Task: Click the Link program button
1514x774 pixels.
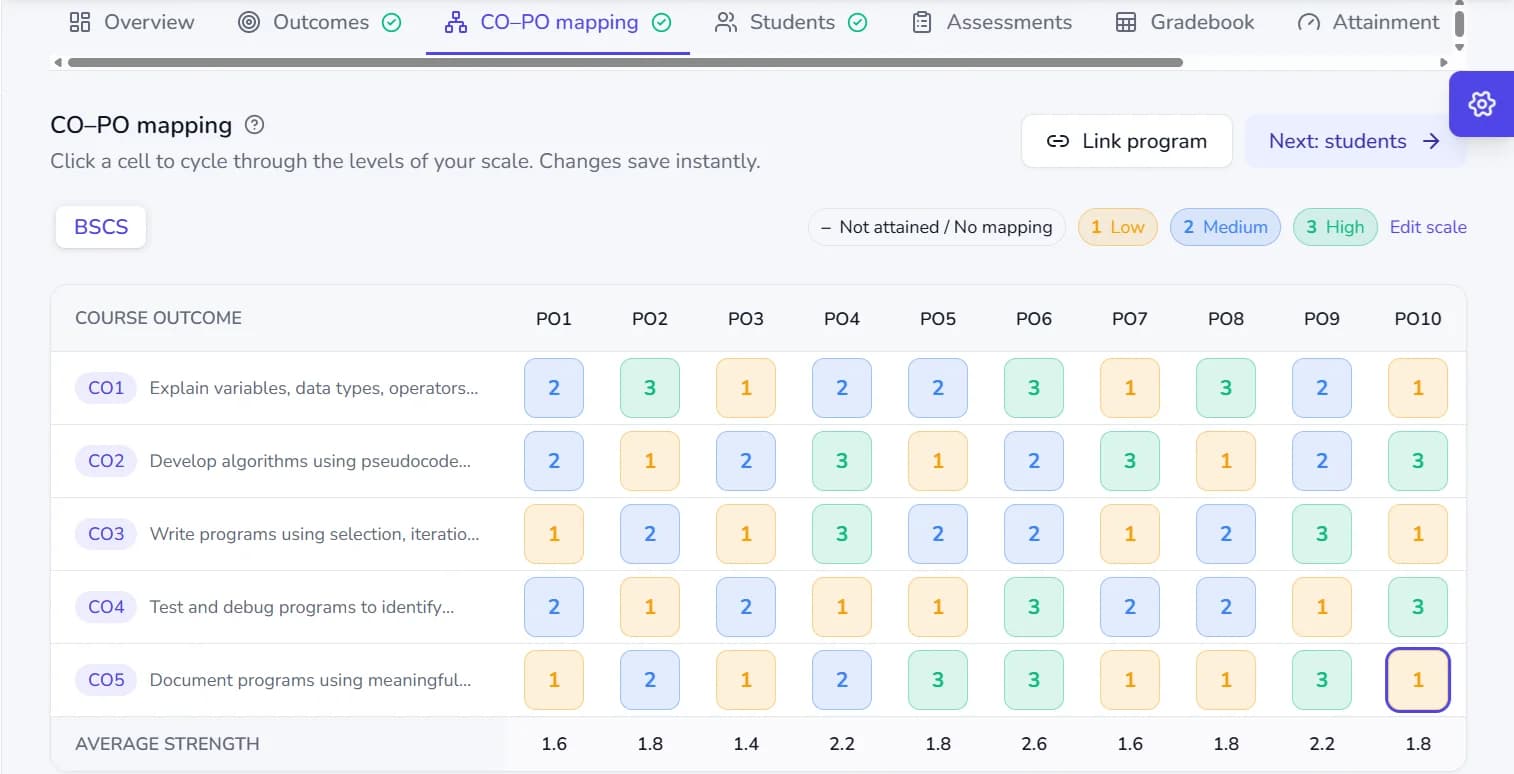Action: click(1127, 141)
